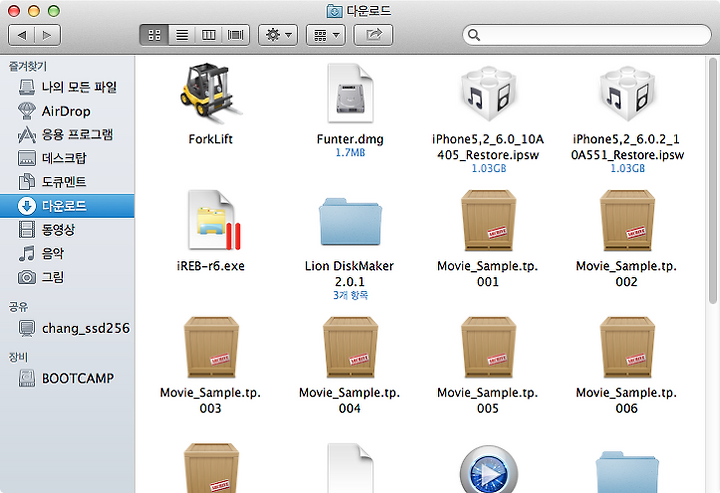
Task: Go back with the left arrow button
Action: 22,35
